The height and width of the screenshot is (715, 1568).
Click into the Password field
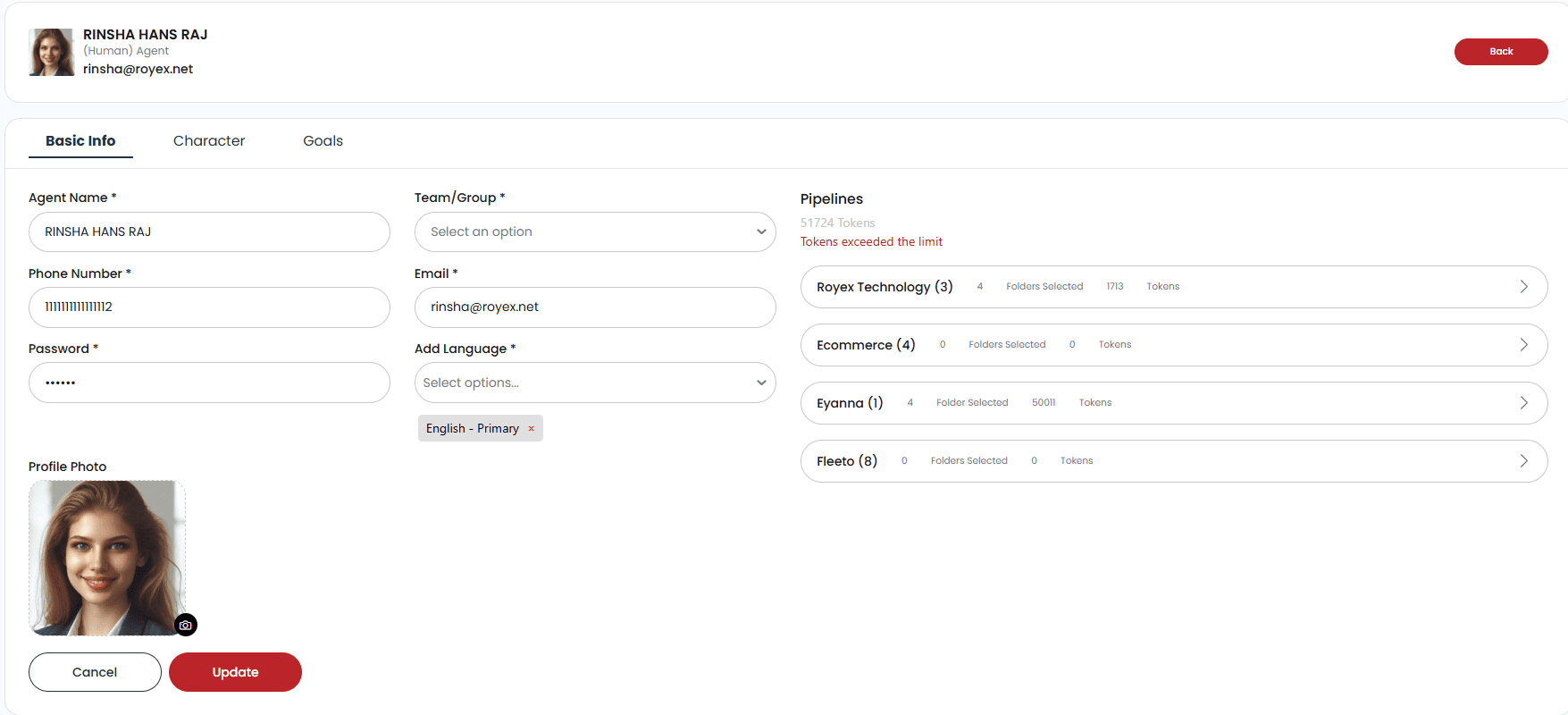click(x=209, y=383)
